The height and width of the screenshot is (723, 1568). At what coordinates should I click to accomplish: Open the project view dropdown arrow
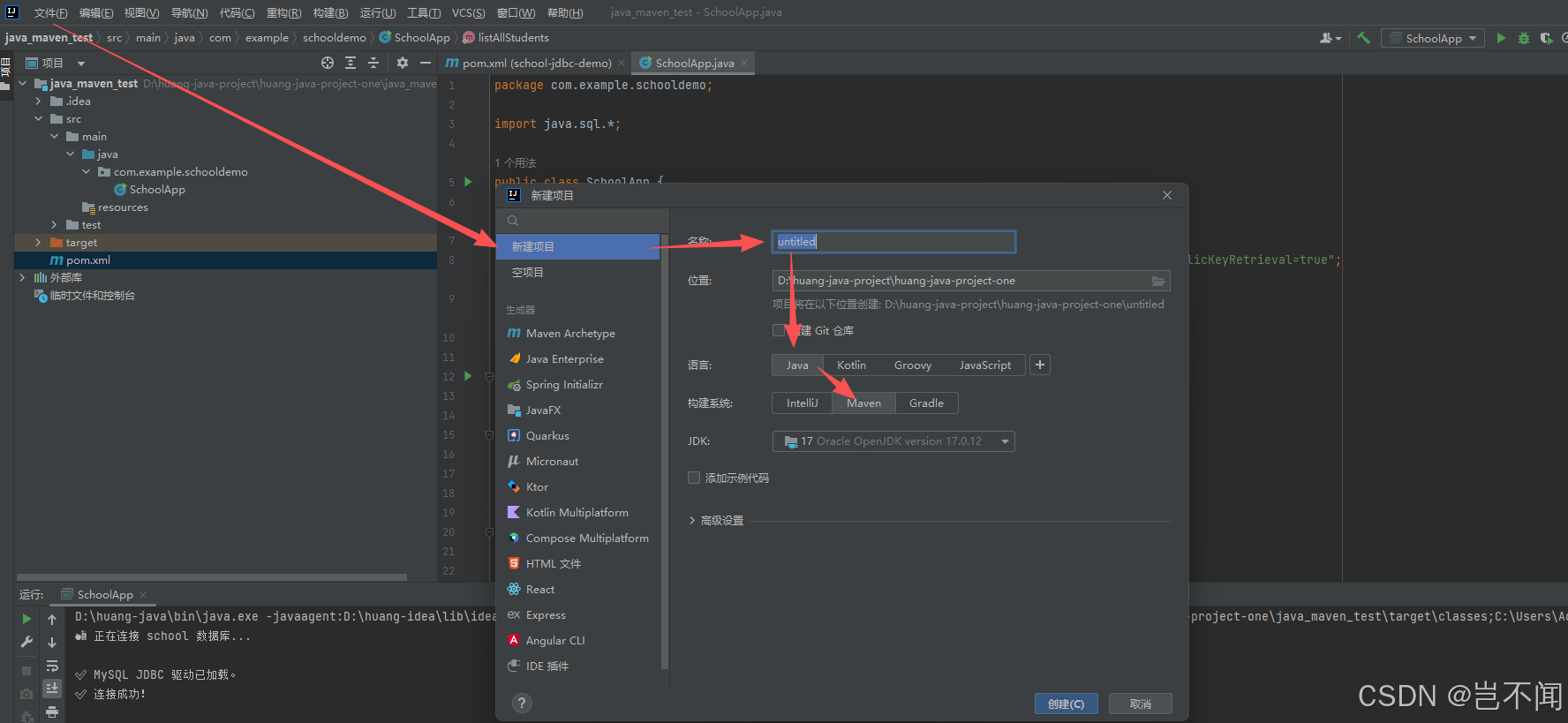tap(81, 64)
